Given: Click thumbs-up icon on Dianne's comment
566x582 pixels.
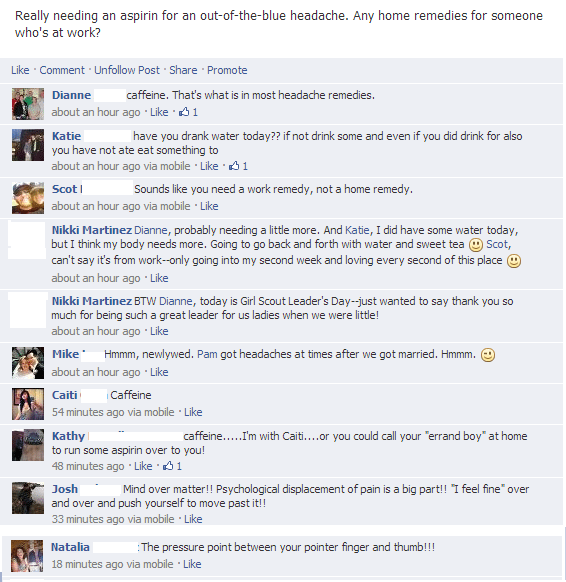Looking at the screenshot, I should [x=184, y=111].
